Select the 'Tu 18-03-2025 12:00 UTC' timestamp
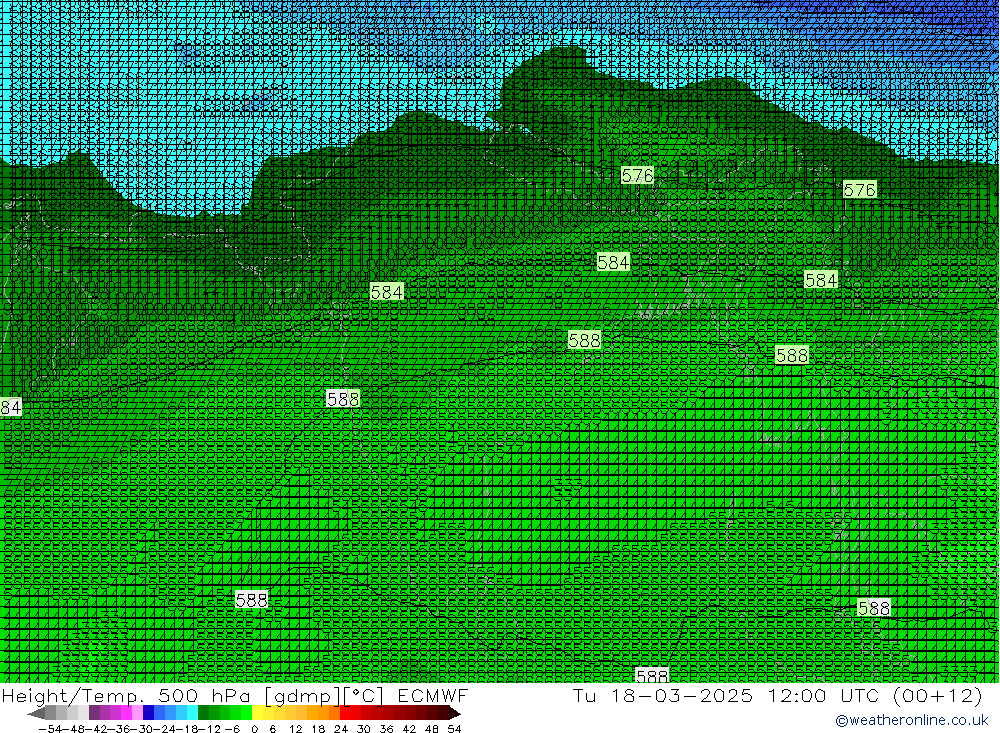This screenshot has height=733, width=1000. click(726, 695)
